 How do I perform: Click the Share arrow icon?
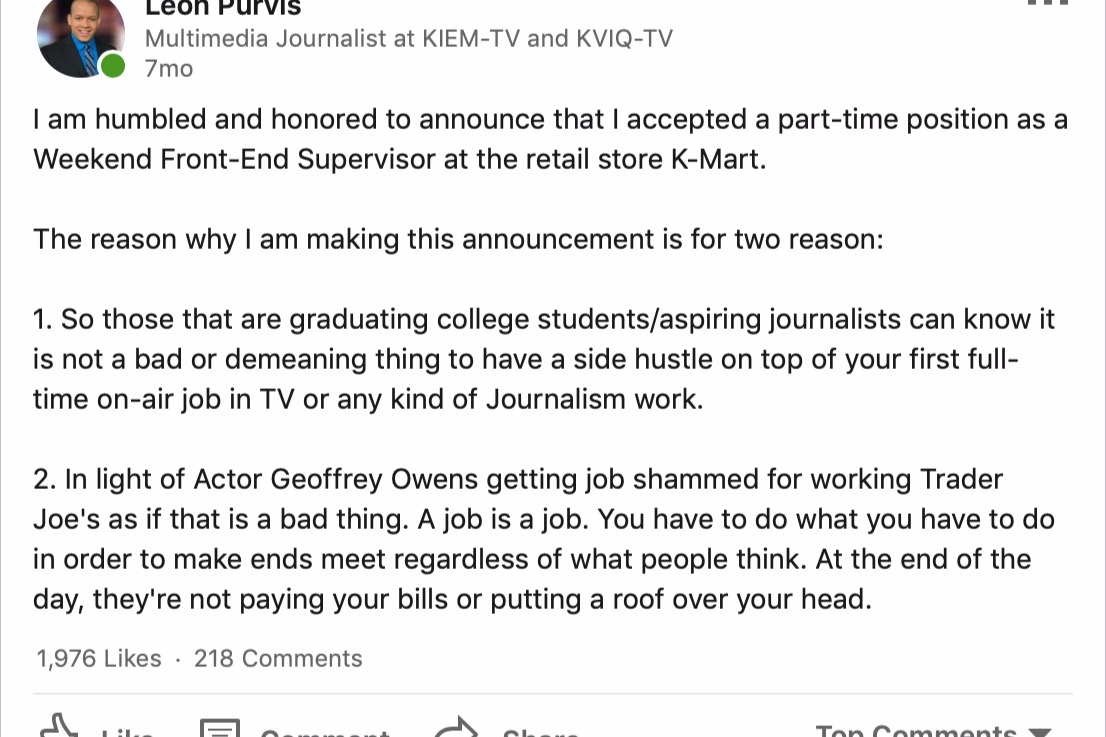[x=456, y=727]
